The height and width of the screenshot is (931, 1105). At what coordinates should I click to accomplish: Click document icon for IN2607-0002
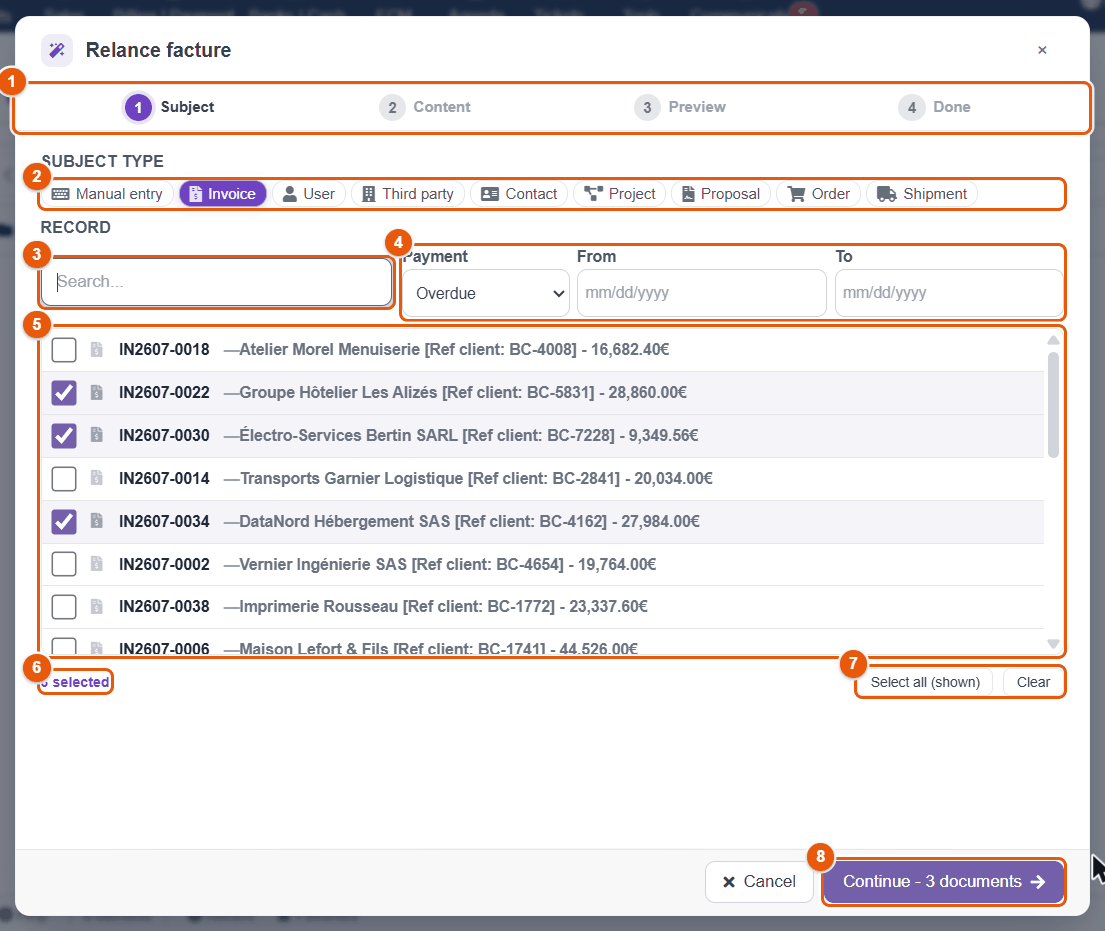click(97, 563)
